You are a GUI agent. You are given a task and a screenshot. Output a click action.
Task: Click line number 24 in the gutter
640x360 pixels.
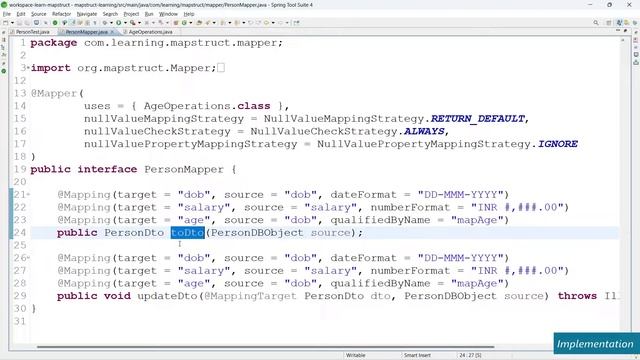point(20,233)
